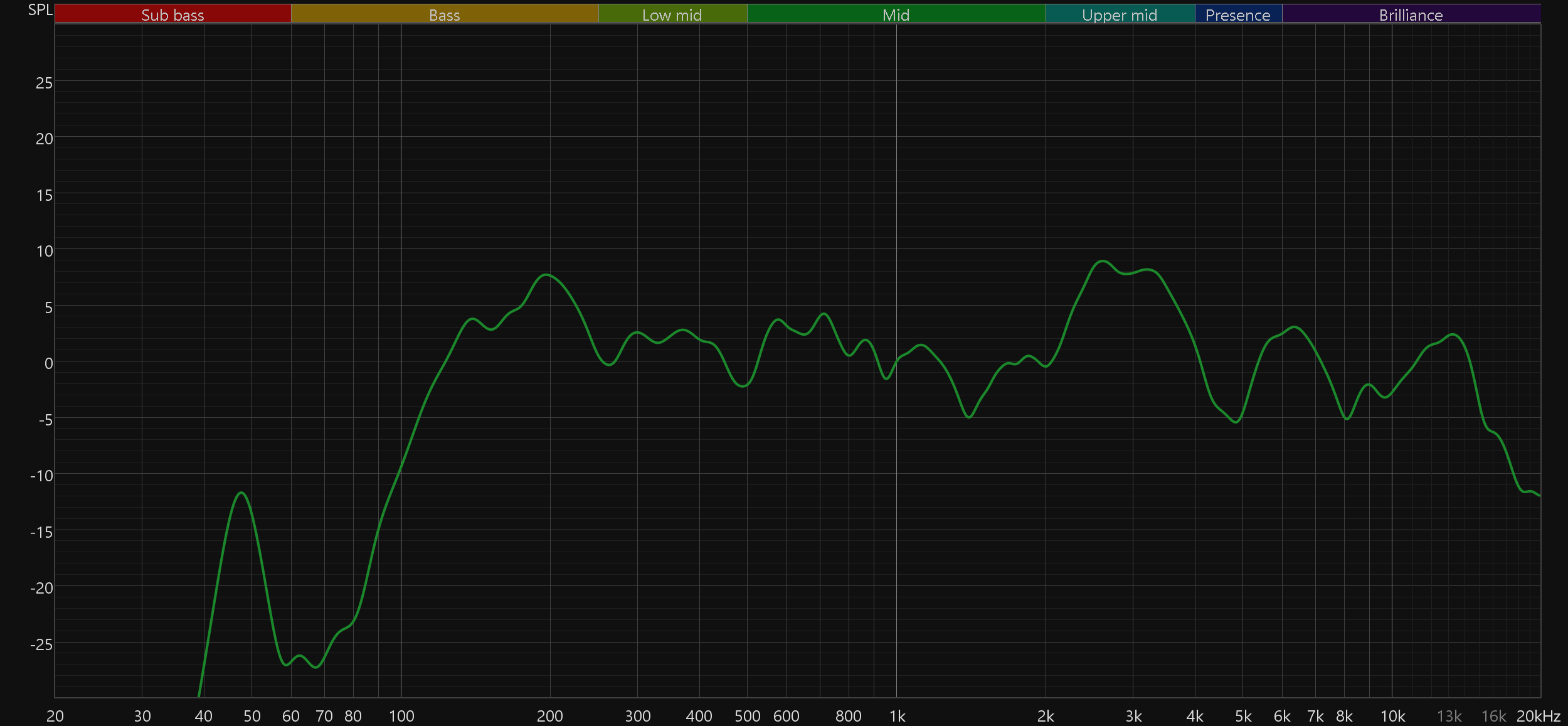This screenshot has height=726, width=1568.
Task: Click the 10k frequency axis label
Action: 1392,716
